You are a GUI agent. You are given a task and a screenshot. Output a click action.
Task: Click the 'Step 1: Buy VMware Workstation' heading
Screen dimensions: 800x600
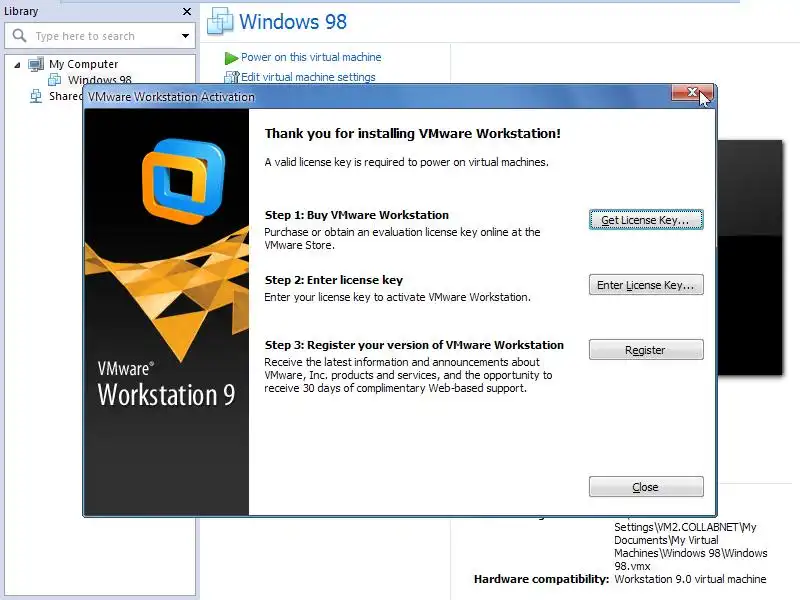[357, 215]
